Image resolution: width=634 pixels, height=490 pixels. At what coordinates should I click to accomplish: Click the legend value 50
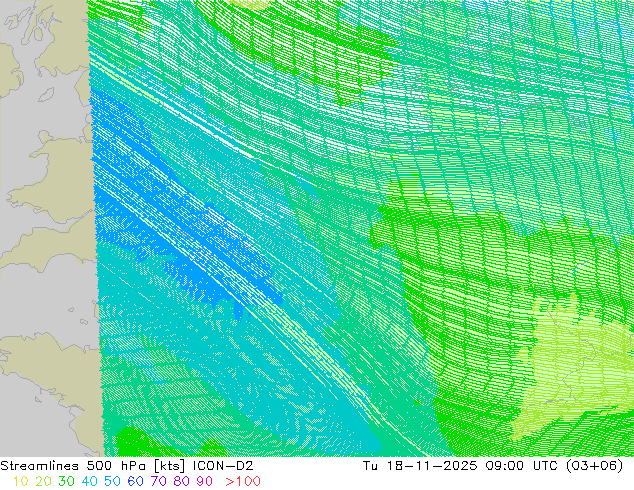click(x=112, y=481)
